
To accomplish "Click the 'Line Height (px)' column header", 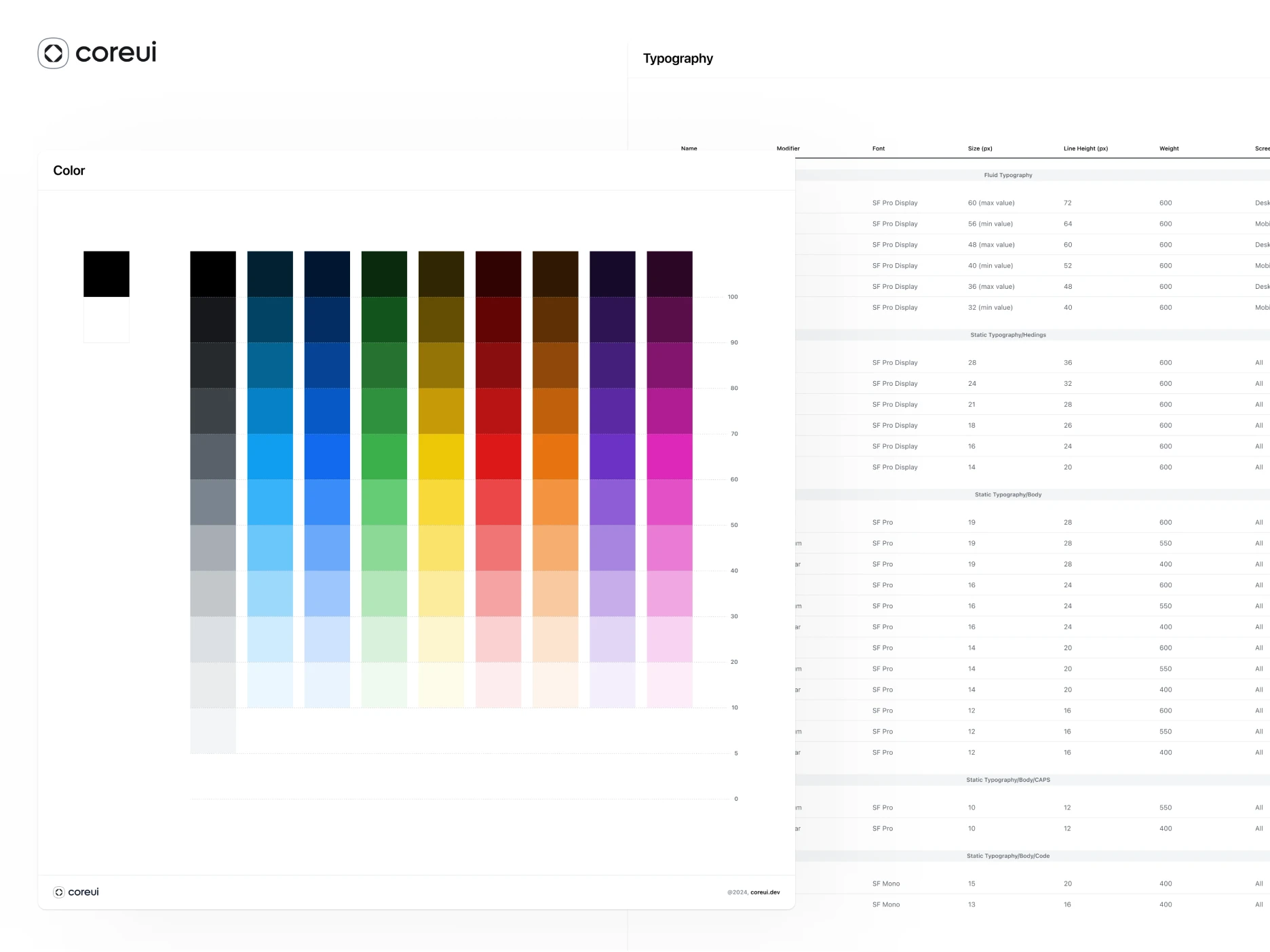I will tap(1085, 148).
